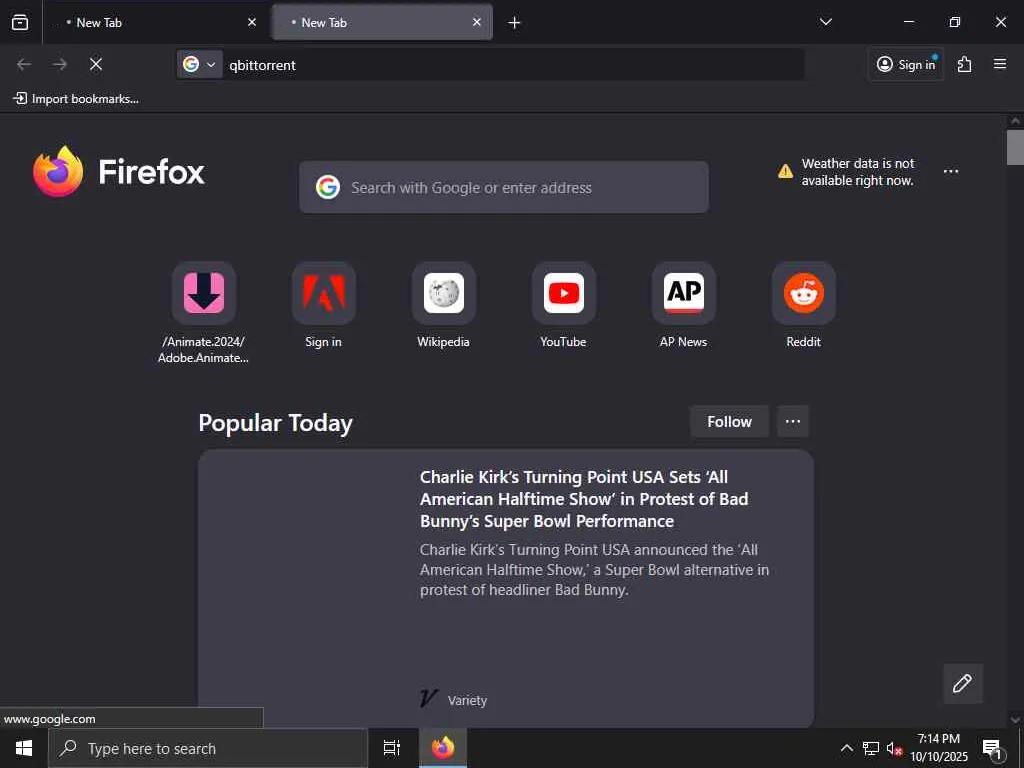This screenshot has width=1024, height=768.
Task: Click the network status tray icon
Action: (871, 748)
